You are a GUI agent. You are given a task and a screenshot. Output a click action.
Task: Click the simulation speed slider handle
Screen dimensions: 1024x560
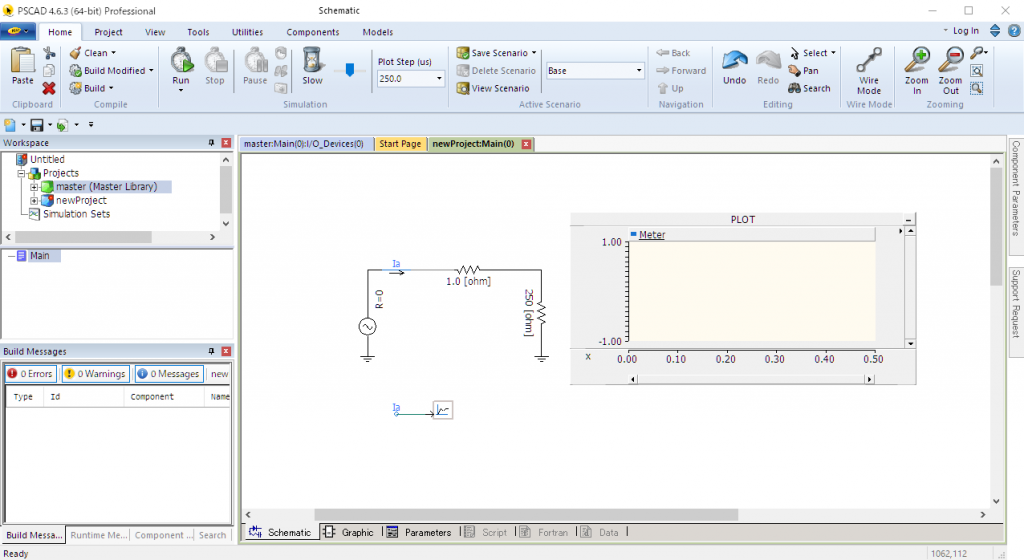[349, 70]
